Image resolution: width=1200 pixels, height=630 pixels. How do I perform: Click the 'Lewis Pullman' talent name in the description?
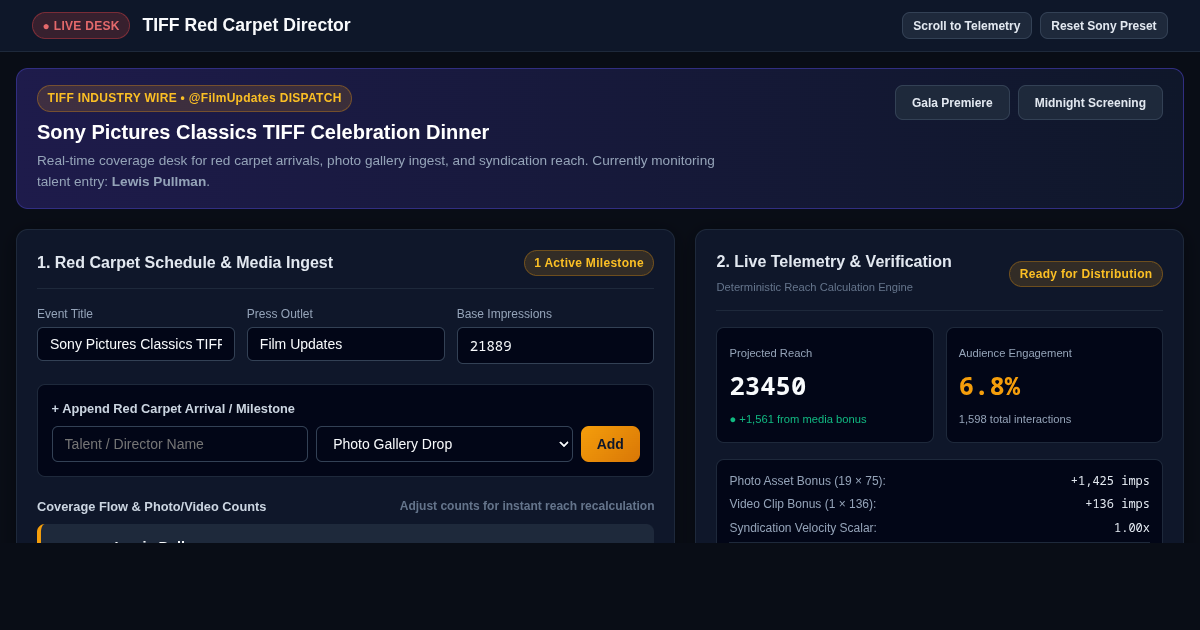pyautogui.click(x=159, y=181)
